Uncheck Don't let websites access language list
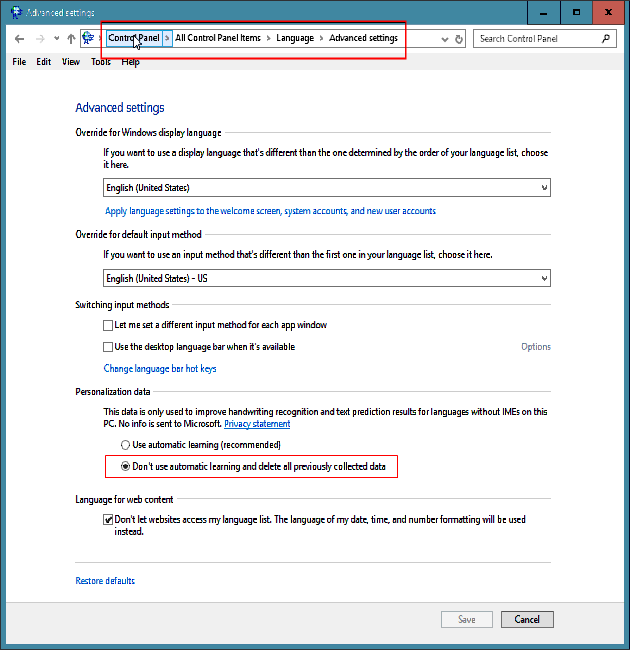This screenshot has width=630, height=650. coord(108,520)
